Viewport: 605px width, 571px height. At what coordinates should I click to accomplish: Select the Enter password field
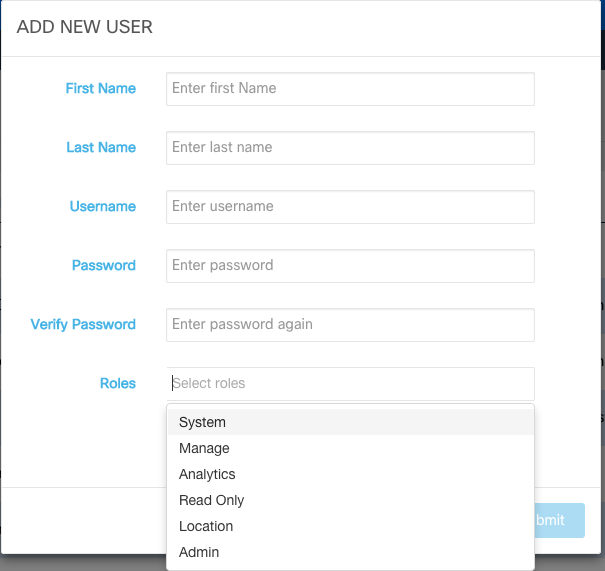350,265
